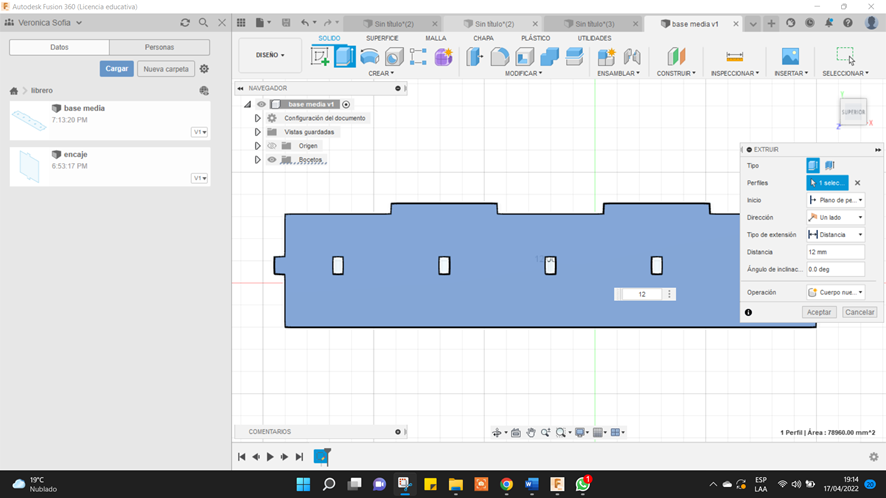Image resolution: width=886 pixels, height=498 pixels.
Task: Toggle visibility of Origen folder
Action: coord(272,146)
